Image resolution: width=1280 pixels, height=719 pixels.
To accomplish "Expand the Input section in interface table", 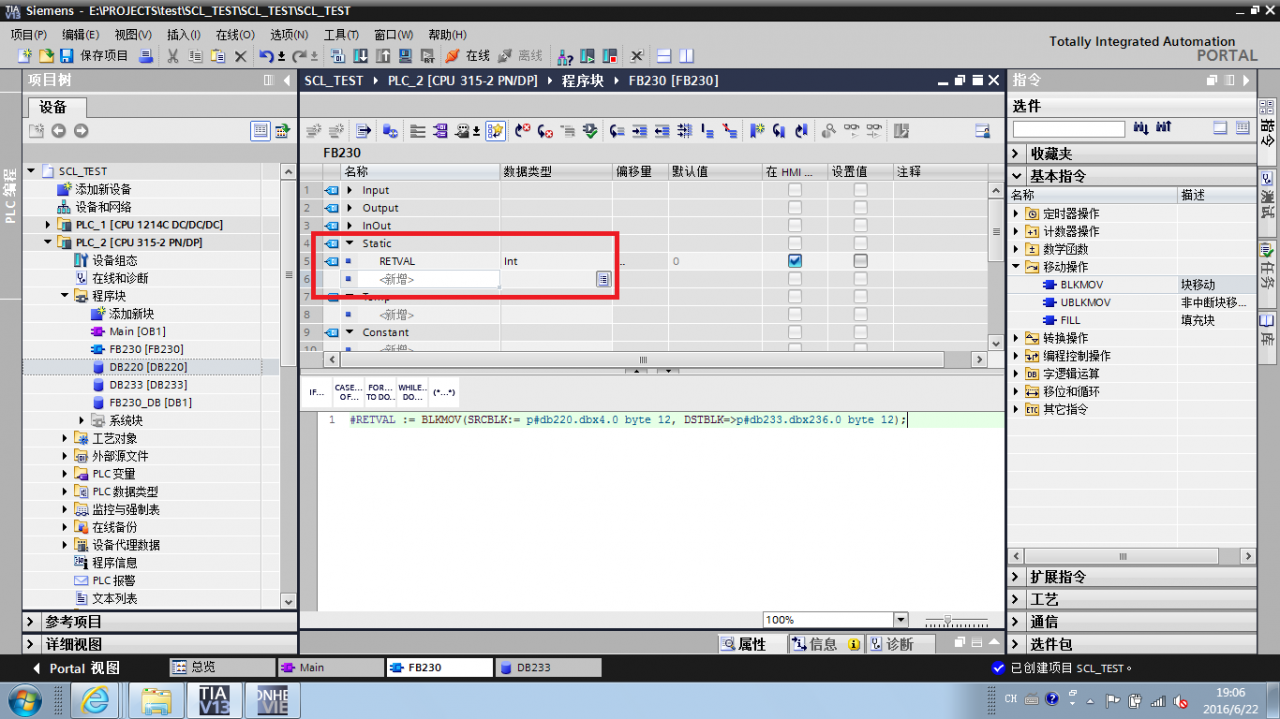I will point(350,190).
